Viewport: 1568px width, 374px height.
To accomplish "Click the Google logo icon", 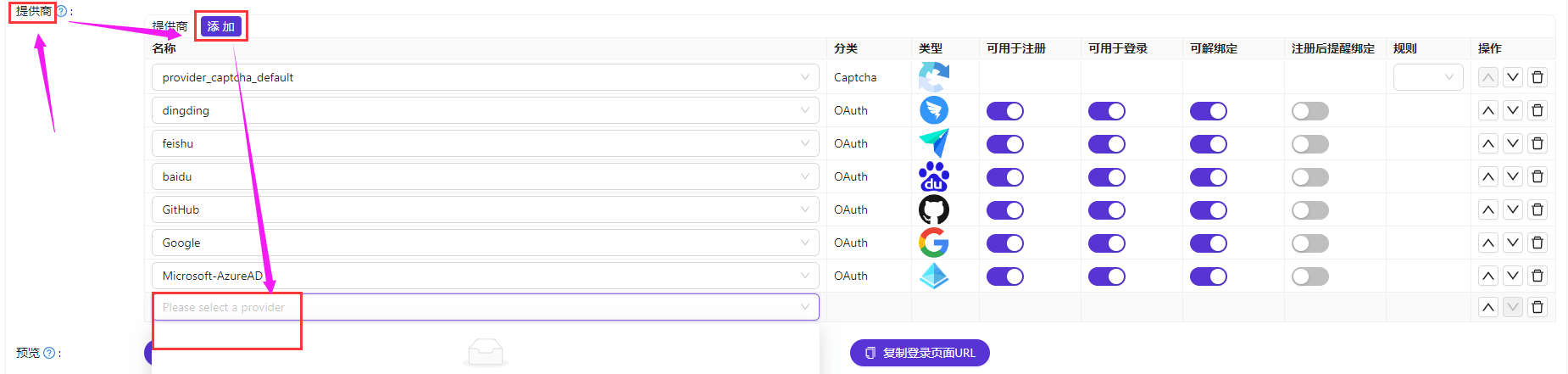I will tap(934, 243).
